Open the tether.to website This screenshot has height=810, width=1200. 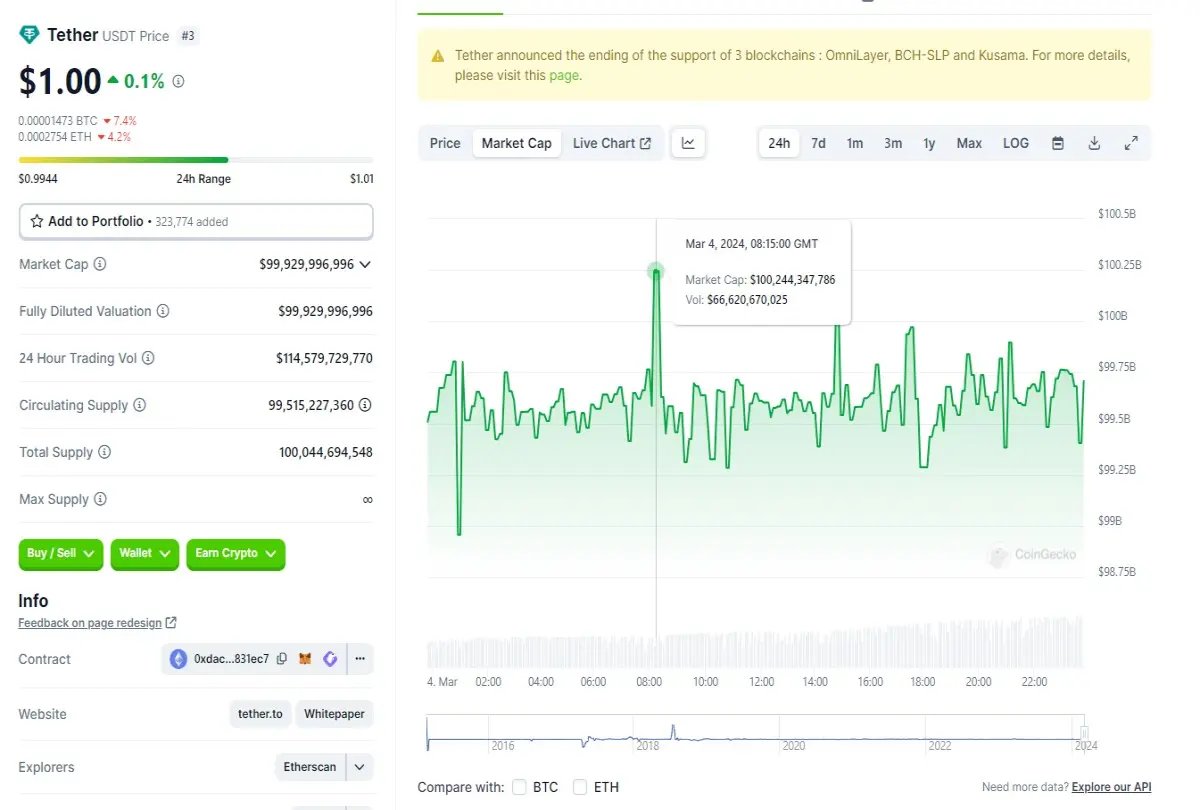(x=260, y=714)
